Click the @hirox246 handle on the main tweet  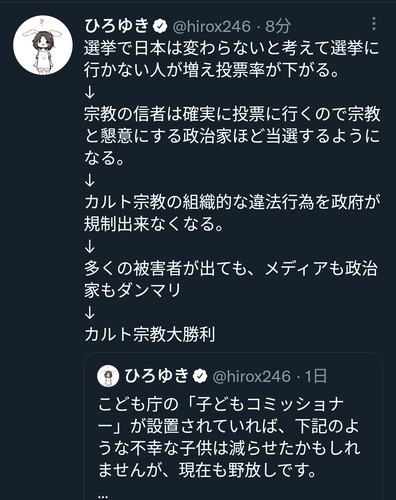coord(211,26)
